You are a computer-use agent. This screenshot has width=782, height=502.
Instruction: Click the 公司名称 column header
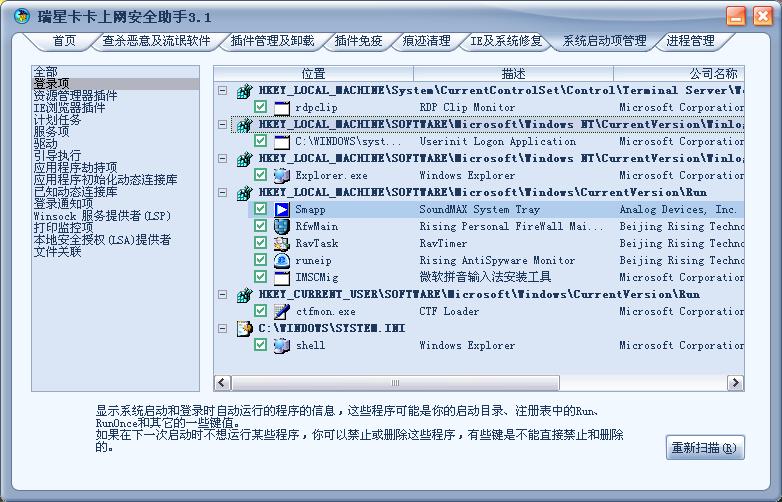(x=679, y=73)
